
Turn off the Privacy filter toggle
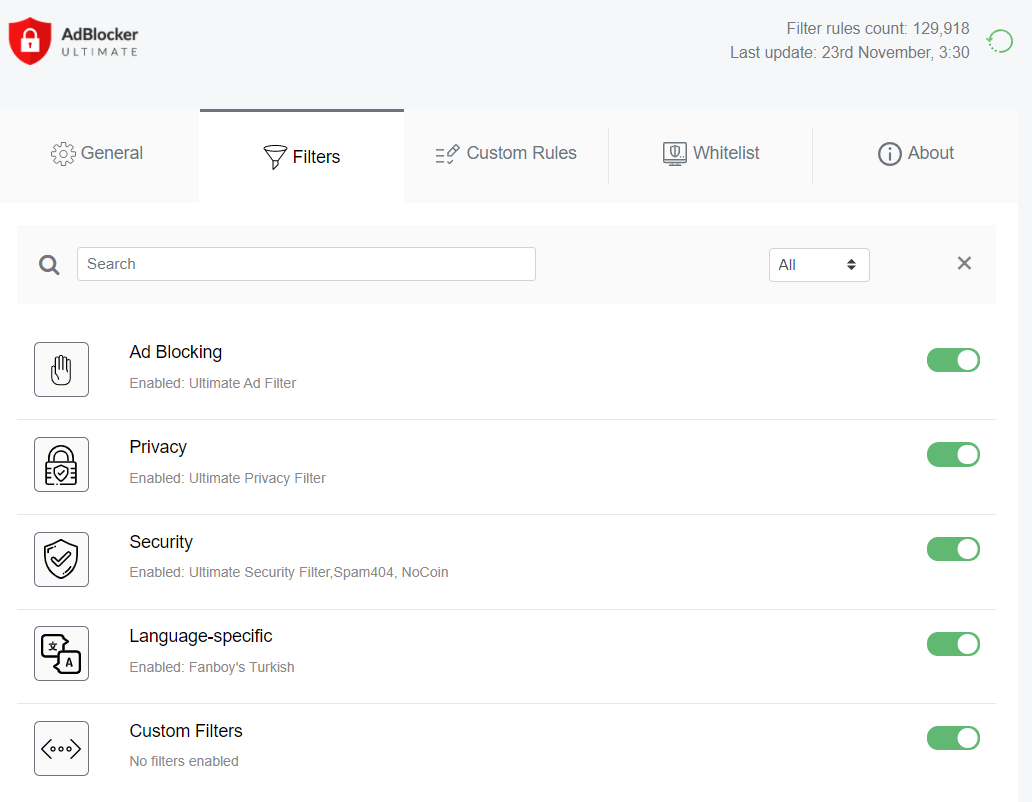pyautogui.click(x=953, y=455)
